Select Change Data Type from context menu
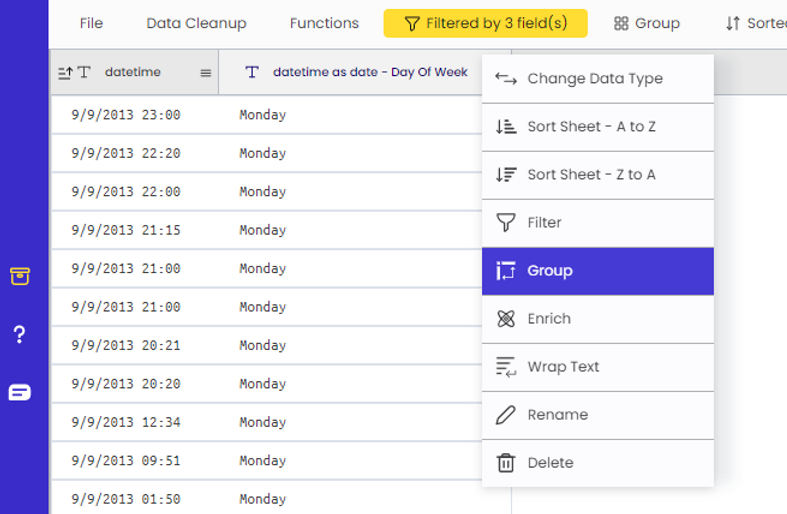 [595, 79]
